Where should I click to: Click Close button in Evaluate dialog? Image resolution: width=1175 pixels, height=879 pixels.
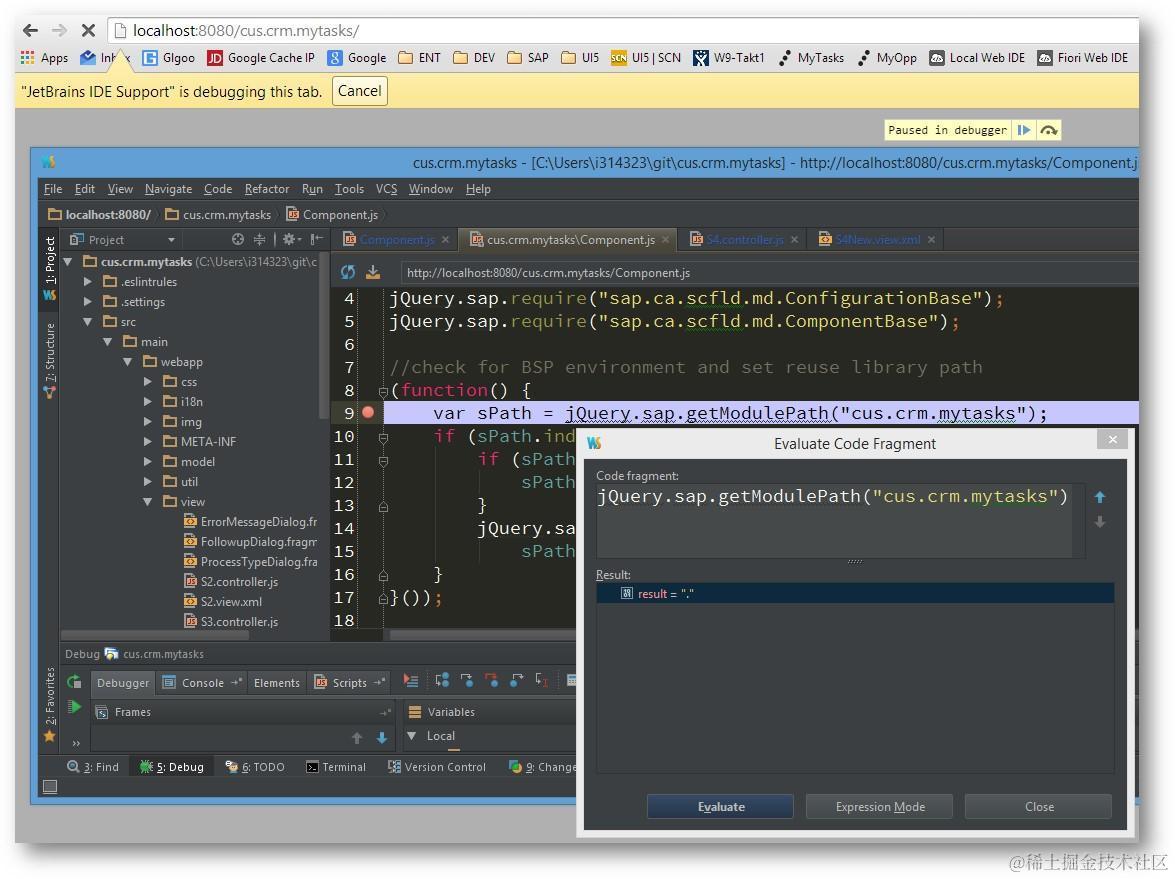pos(1039,806)
